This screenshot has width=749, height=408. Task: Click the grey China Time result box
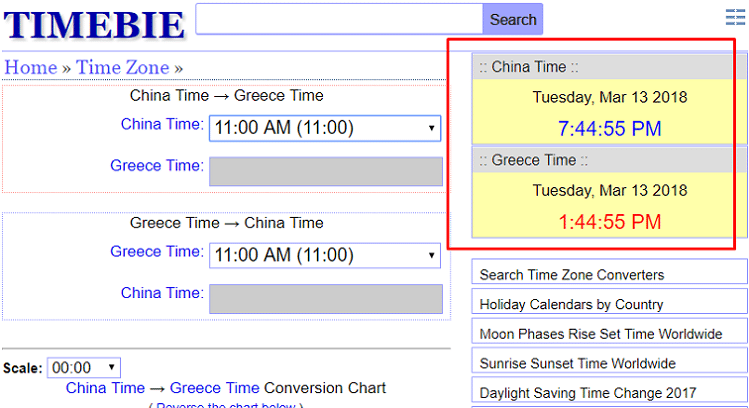325,298
